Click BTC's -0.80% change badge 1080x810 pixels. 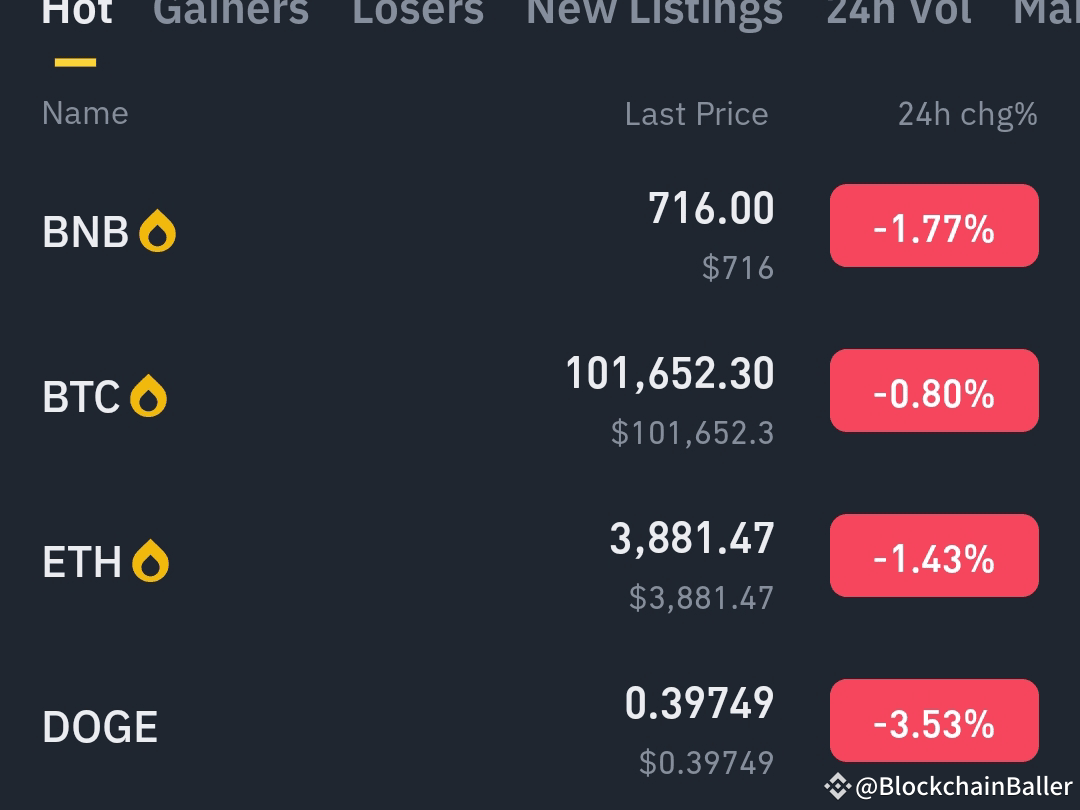click(x=934, y=390)
